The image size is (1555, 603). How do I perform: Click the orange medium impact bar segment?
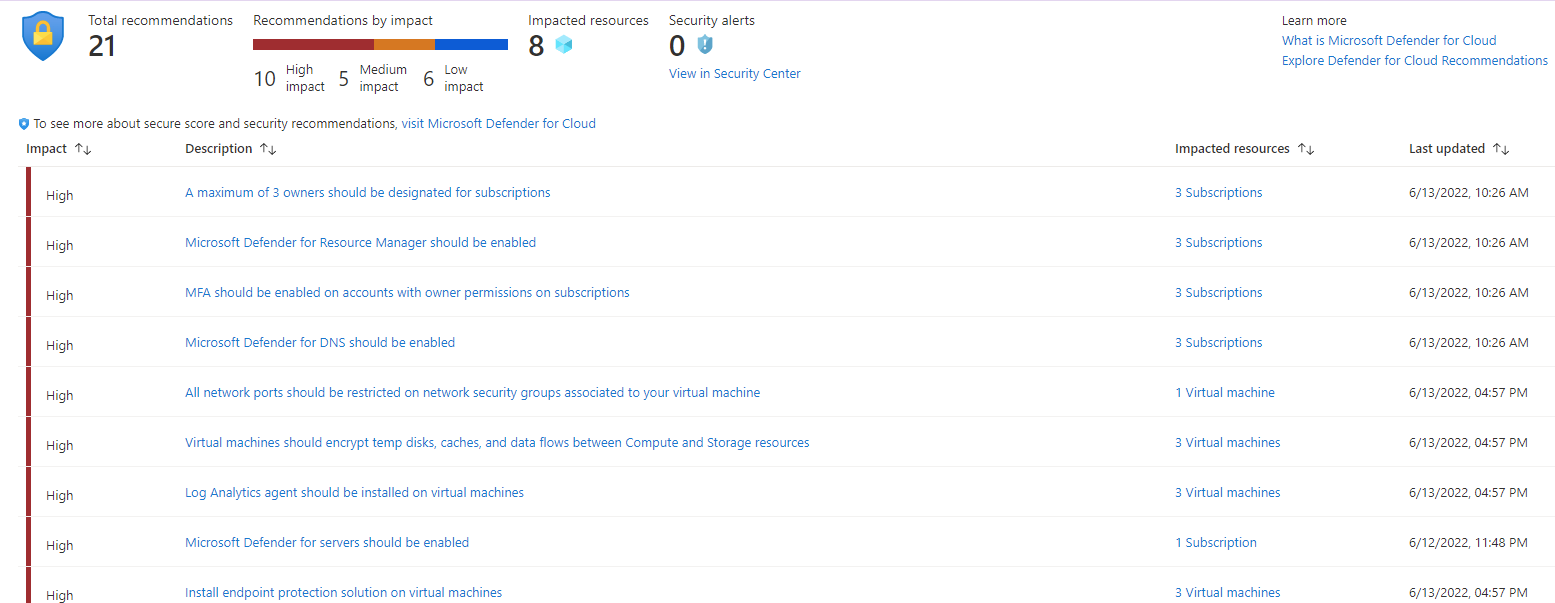[404, 44]
